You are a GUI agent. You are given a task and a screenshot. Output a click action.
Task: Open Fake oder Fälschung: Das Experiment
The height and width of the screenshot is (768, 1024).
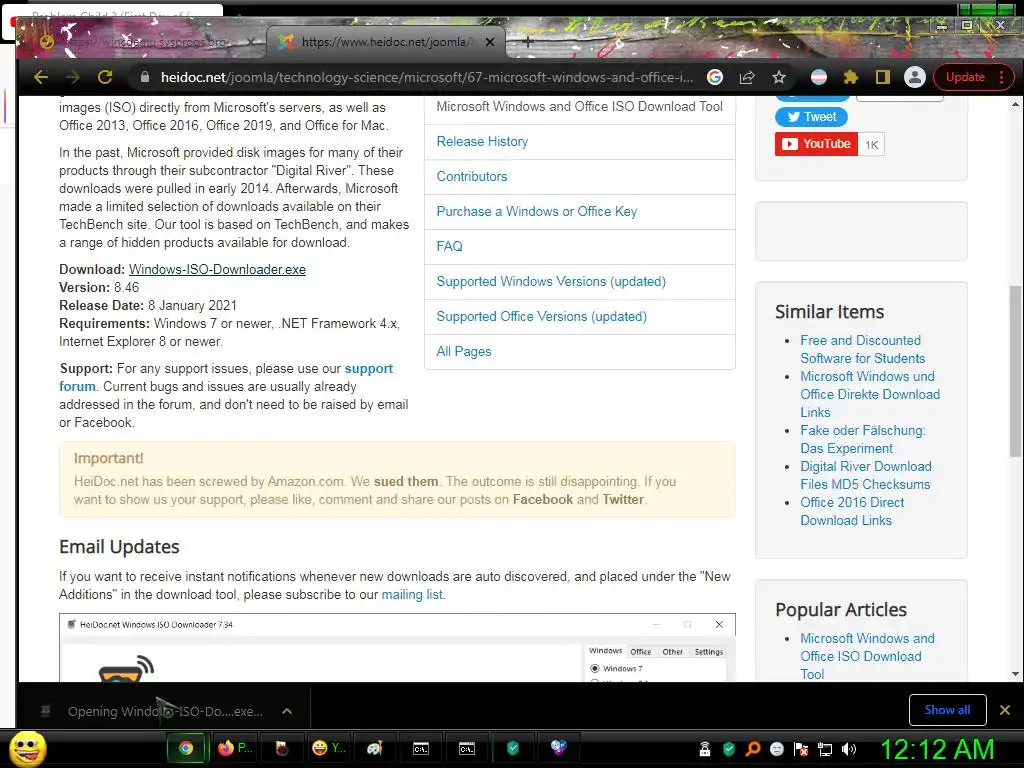coord(863,439)
